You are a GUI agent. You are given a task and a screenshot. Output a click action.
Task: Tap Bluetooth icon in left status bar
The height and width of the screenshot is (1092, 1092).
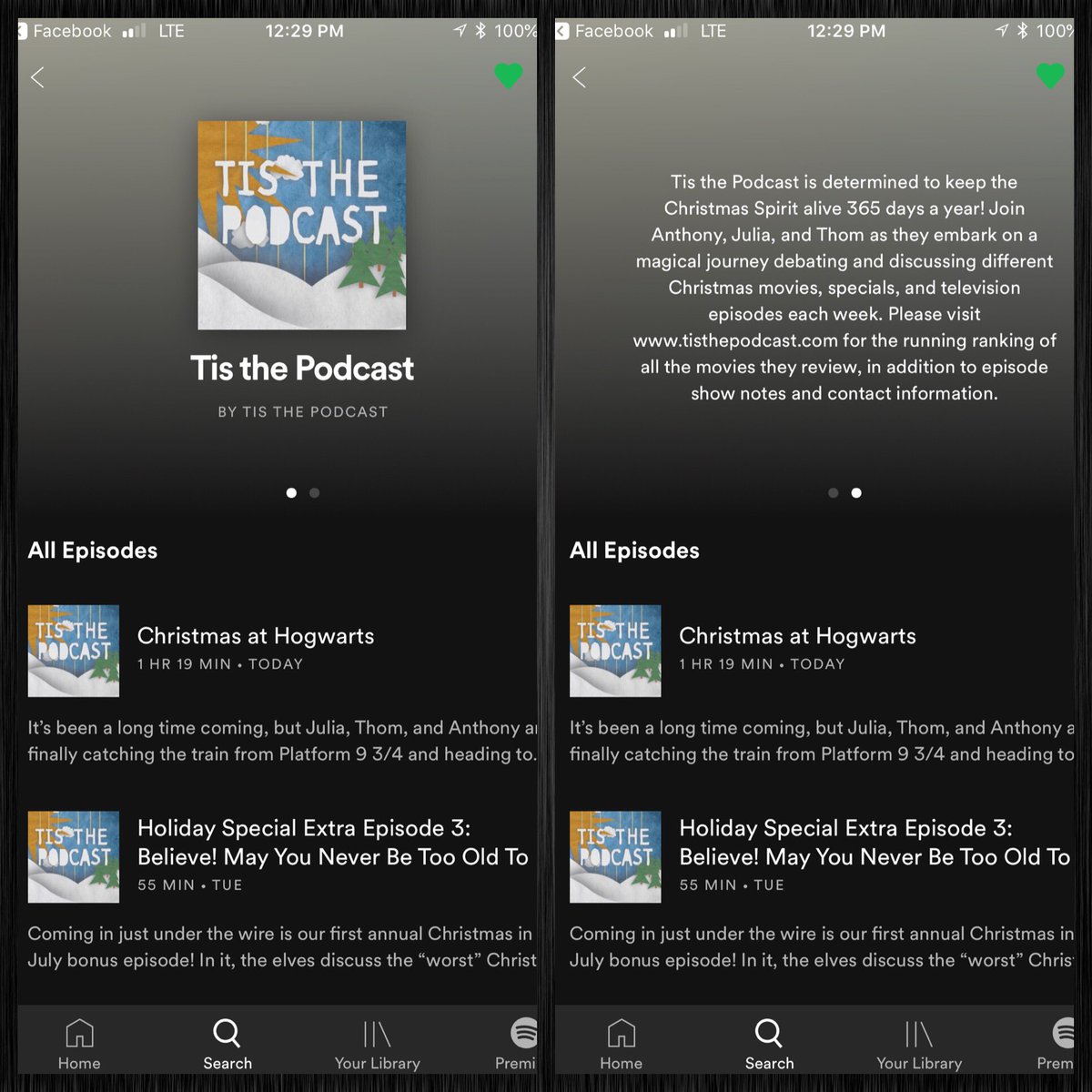480,31
